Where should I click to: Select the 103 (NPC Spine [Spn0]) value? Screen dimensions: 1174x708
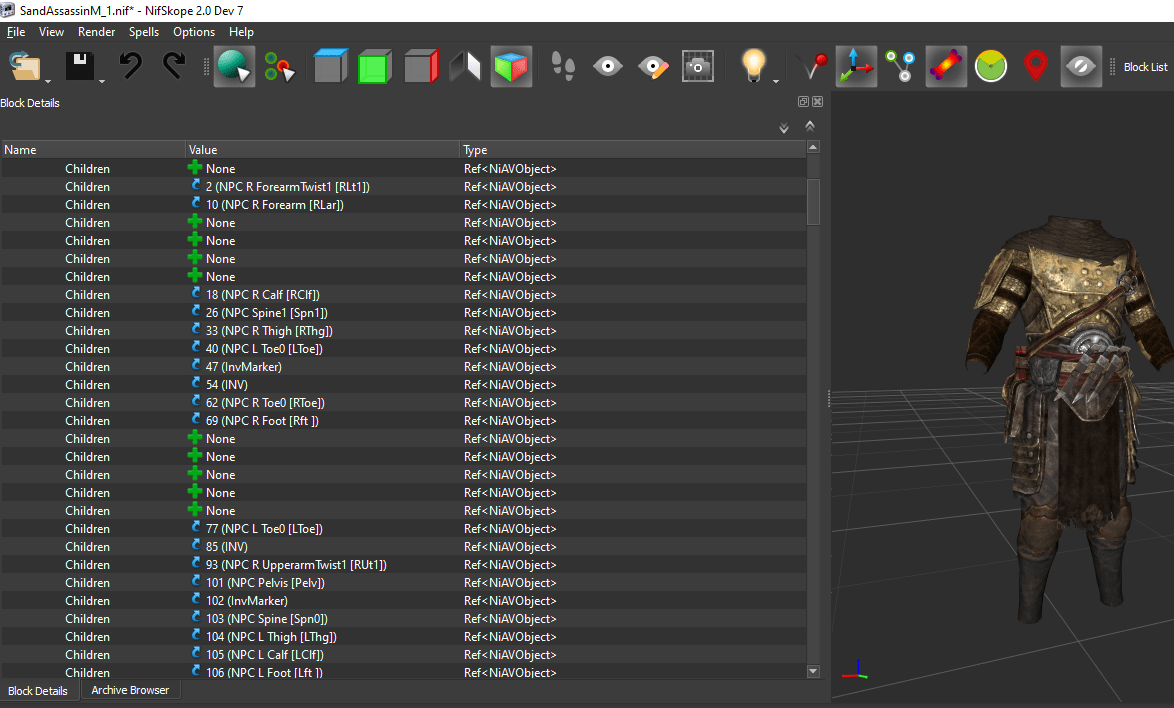tap(267, 619)
